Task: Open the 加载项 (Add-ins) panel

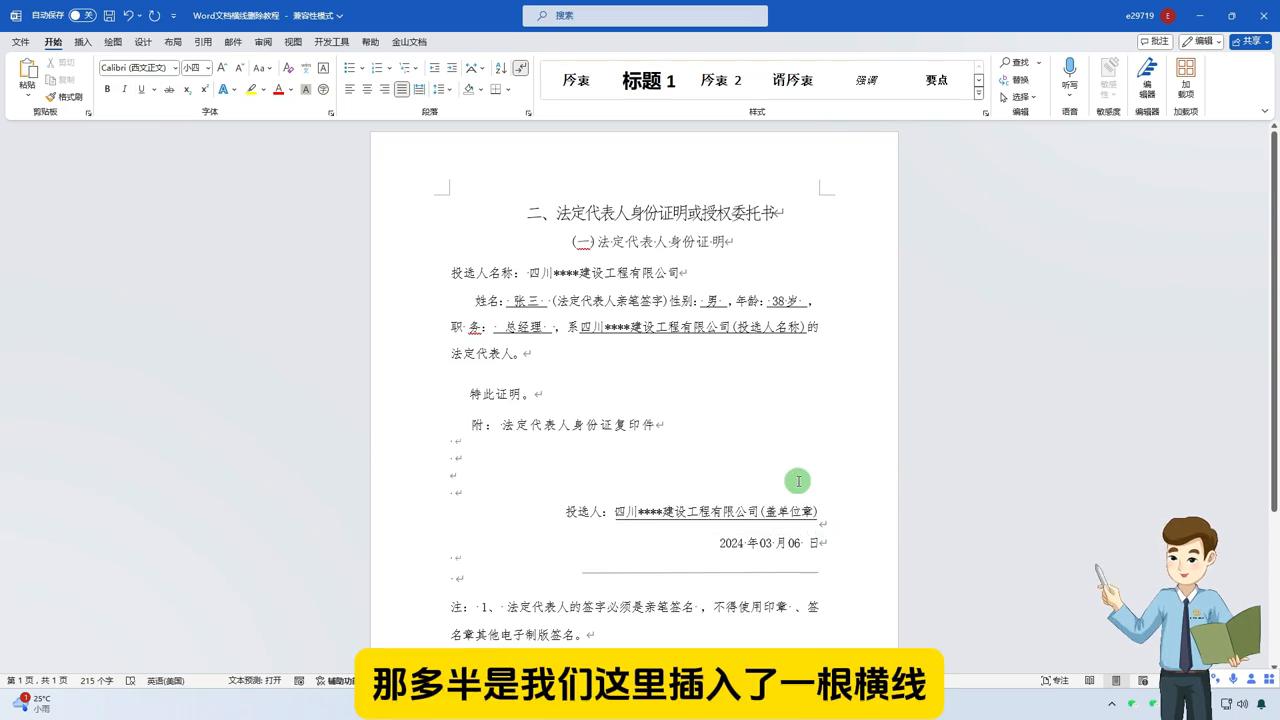Action: [x=1186, y=78]
